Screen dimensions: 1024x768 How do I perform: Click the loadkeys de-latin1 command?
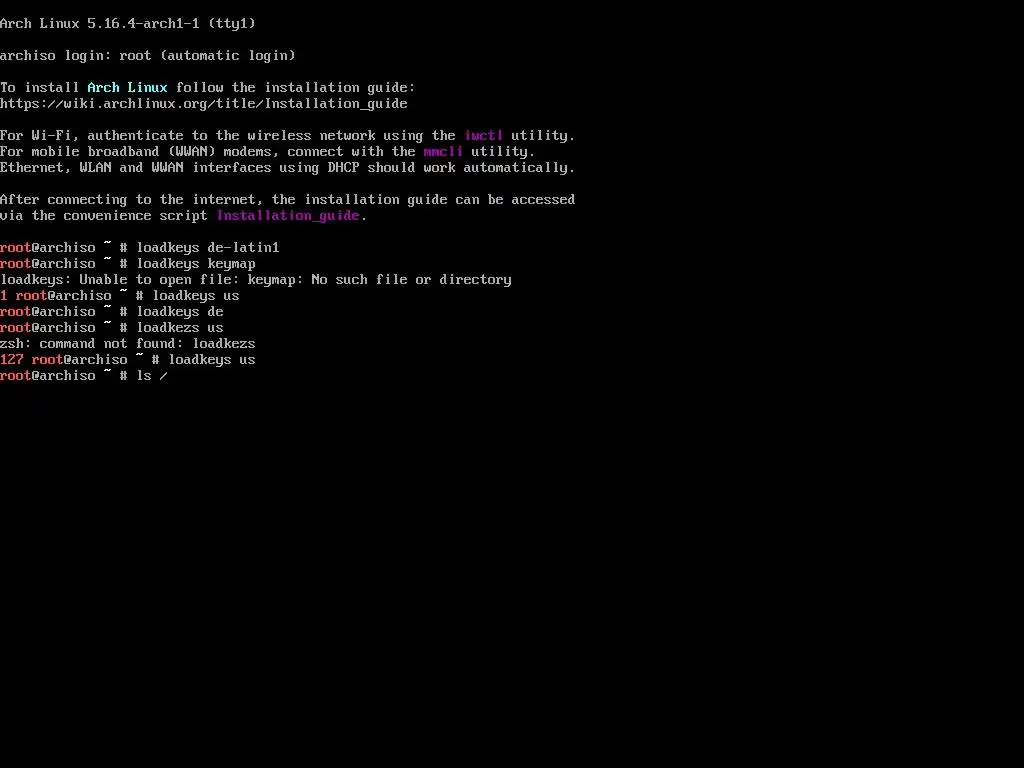coord(208,248)
